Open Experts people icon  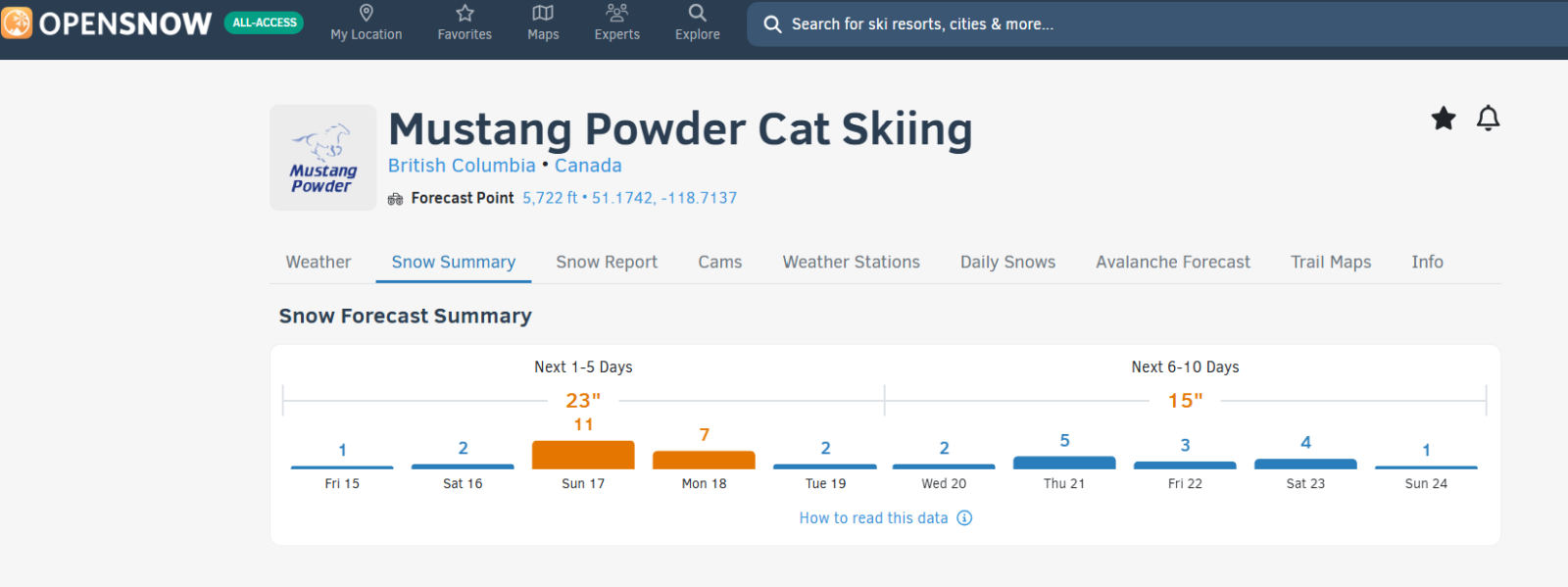[616, 13]
